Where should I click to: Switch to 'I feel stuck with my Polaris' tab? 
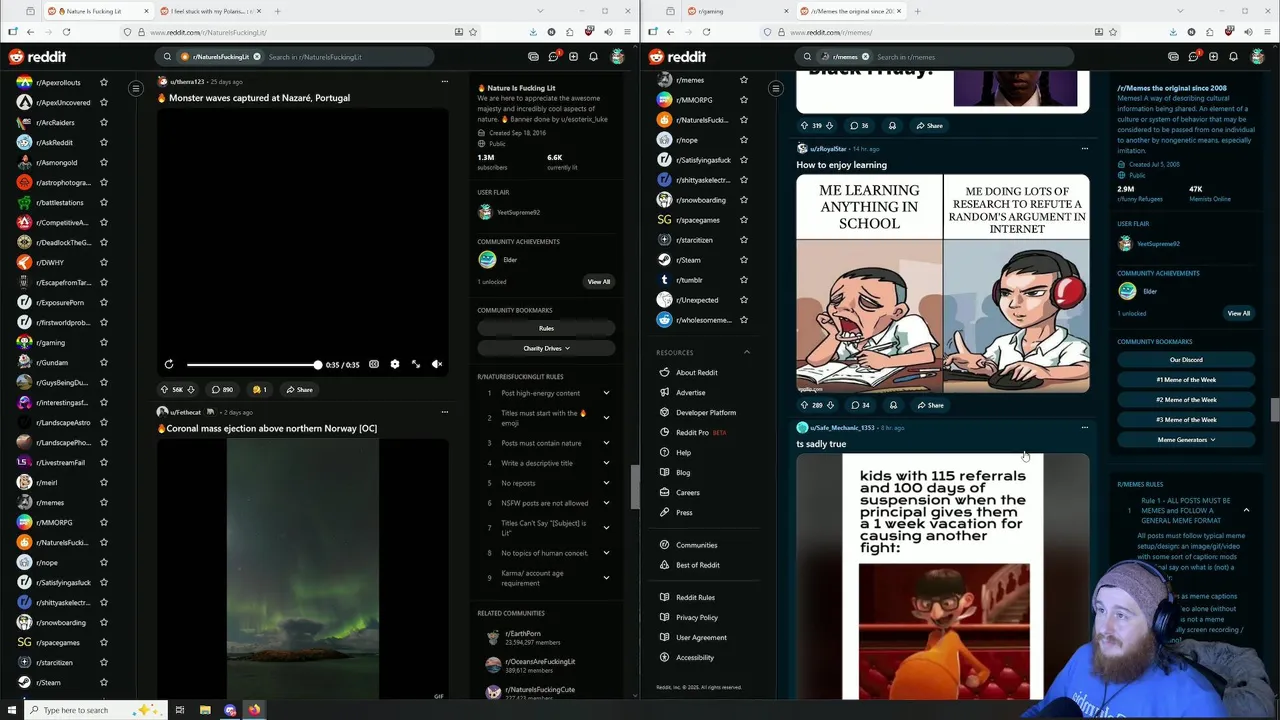point(208,11)
